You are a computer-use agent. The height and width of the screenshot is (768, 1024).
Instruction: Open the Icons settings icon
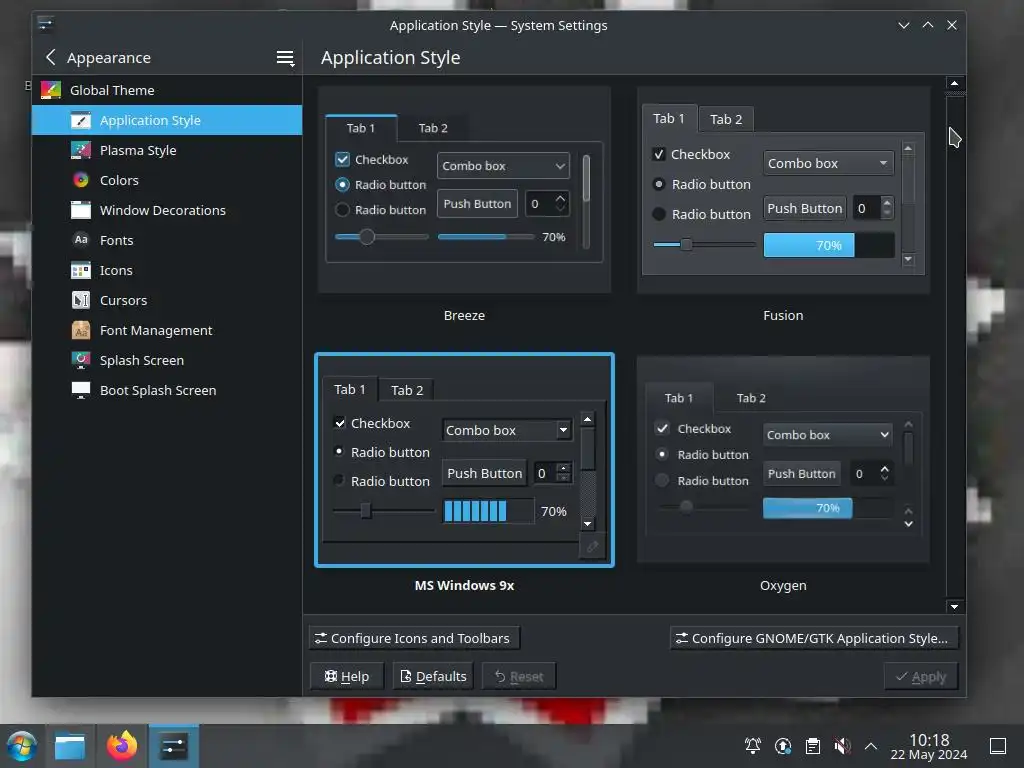(81, 270)
